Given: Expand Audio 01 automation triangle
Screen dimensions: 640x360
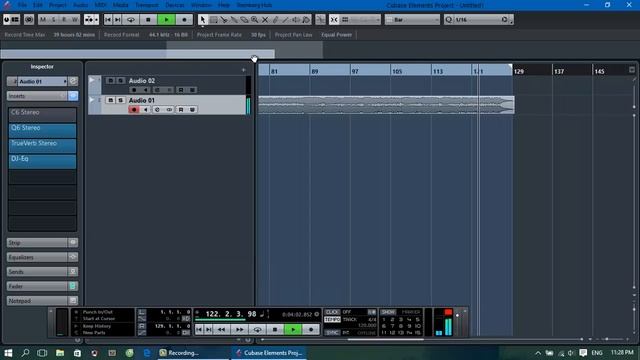Looking at the screenshot, I should (92, 100).
